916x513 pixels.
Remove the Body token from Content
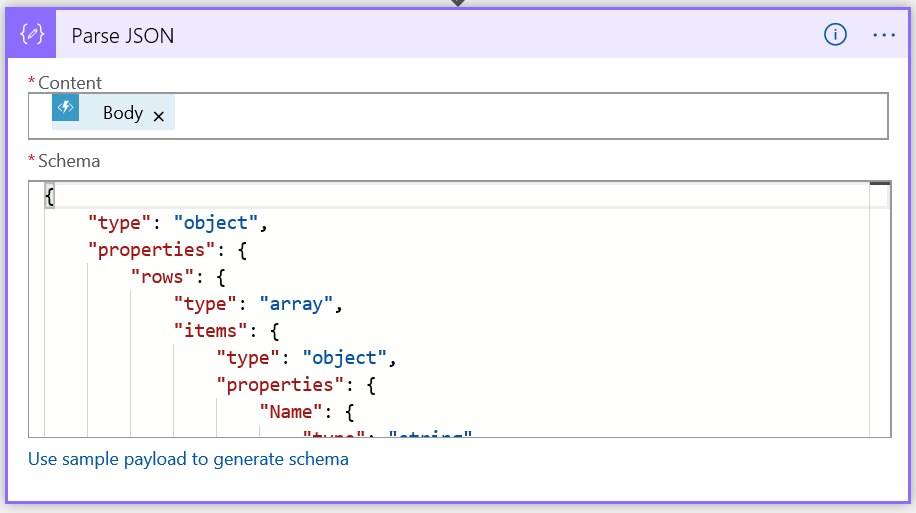[x=159, y=116]
